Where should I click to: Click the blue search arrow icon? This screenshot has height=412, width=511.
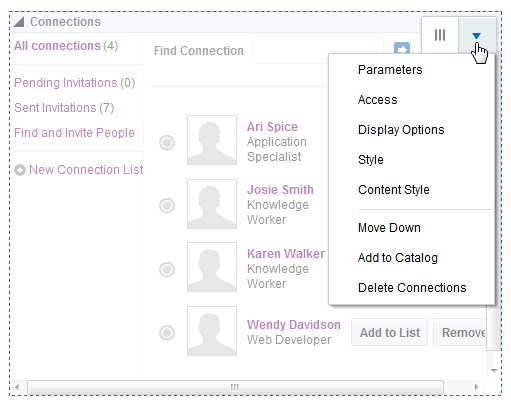(402, 49)
